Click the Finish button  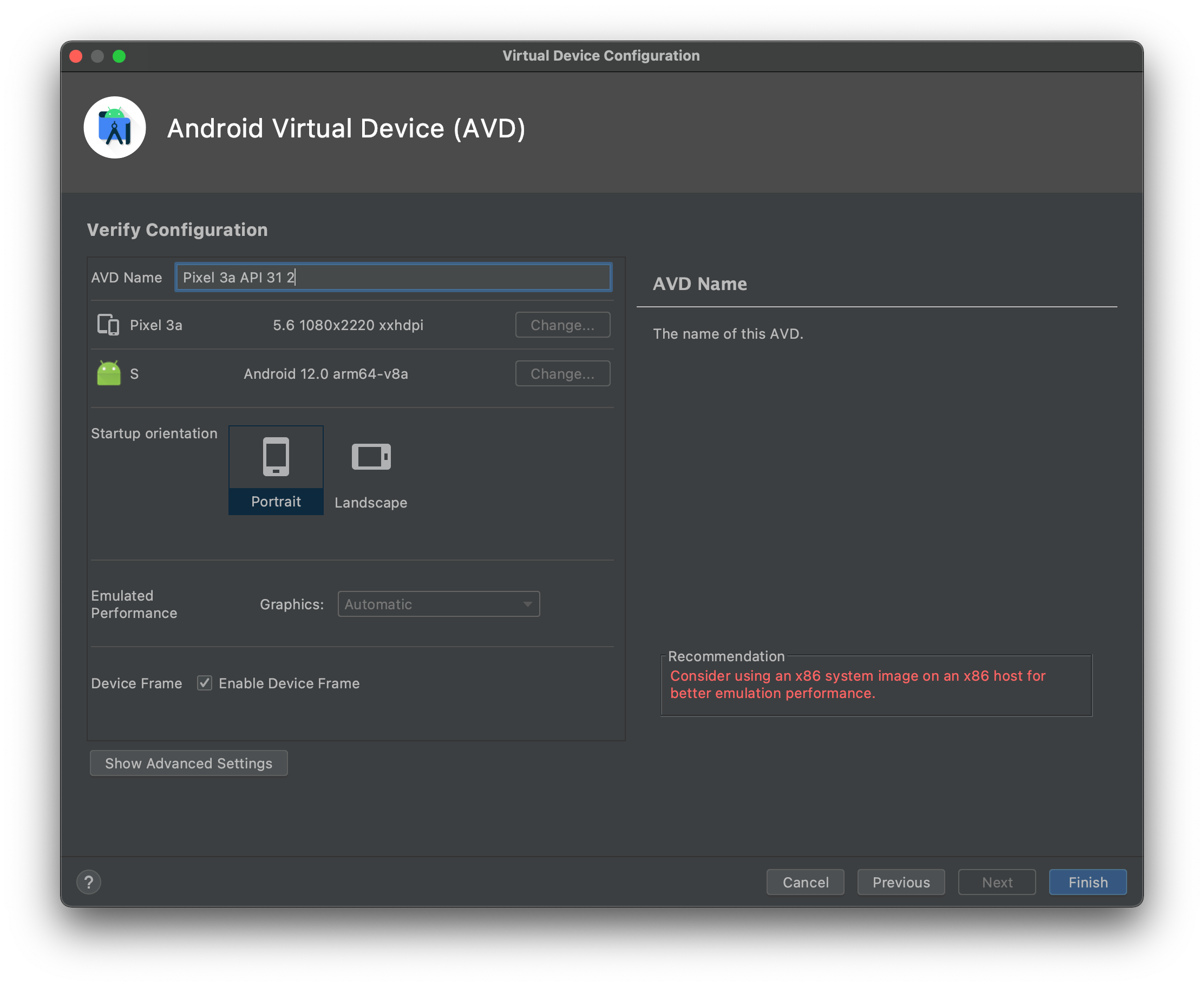1088,882
